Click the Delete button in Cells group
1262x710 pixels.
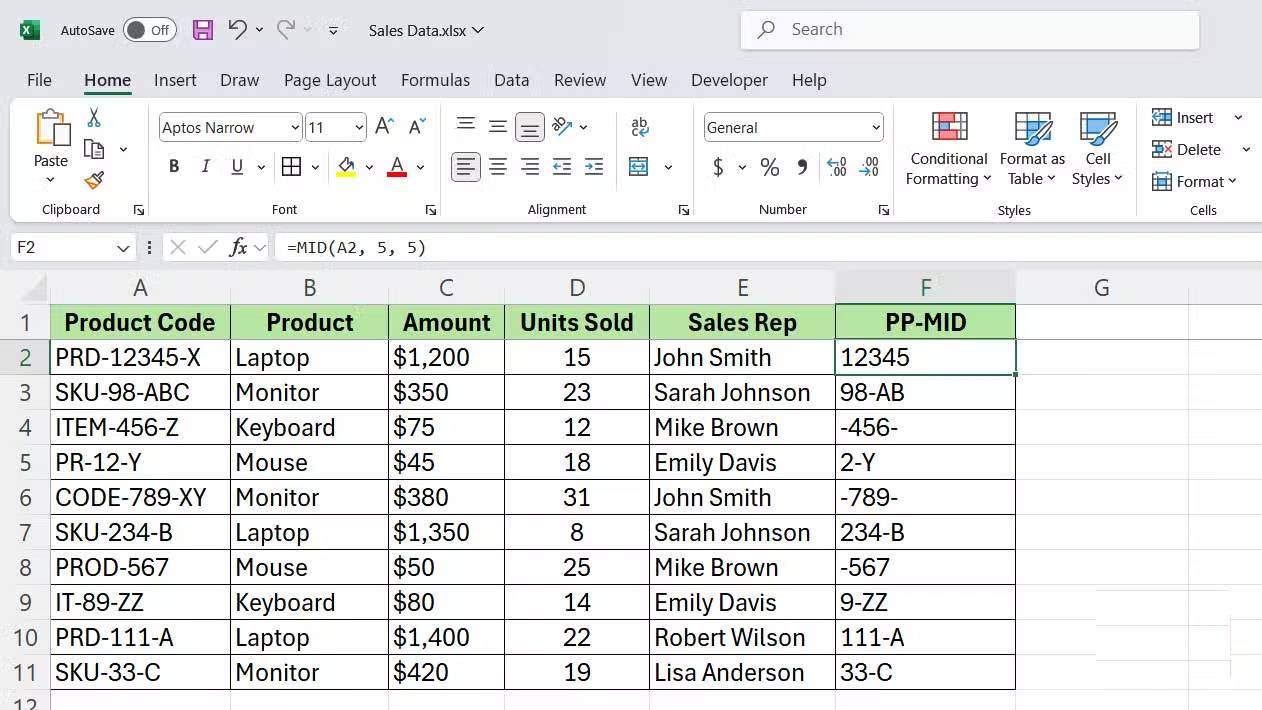coord(1187,149)
